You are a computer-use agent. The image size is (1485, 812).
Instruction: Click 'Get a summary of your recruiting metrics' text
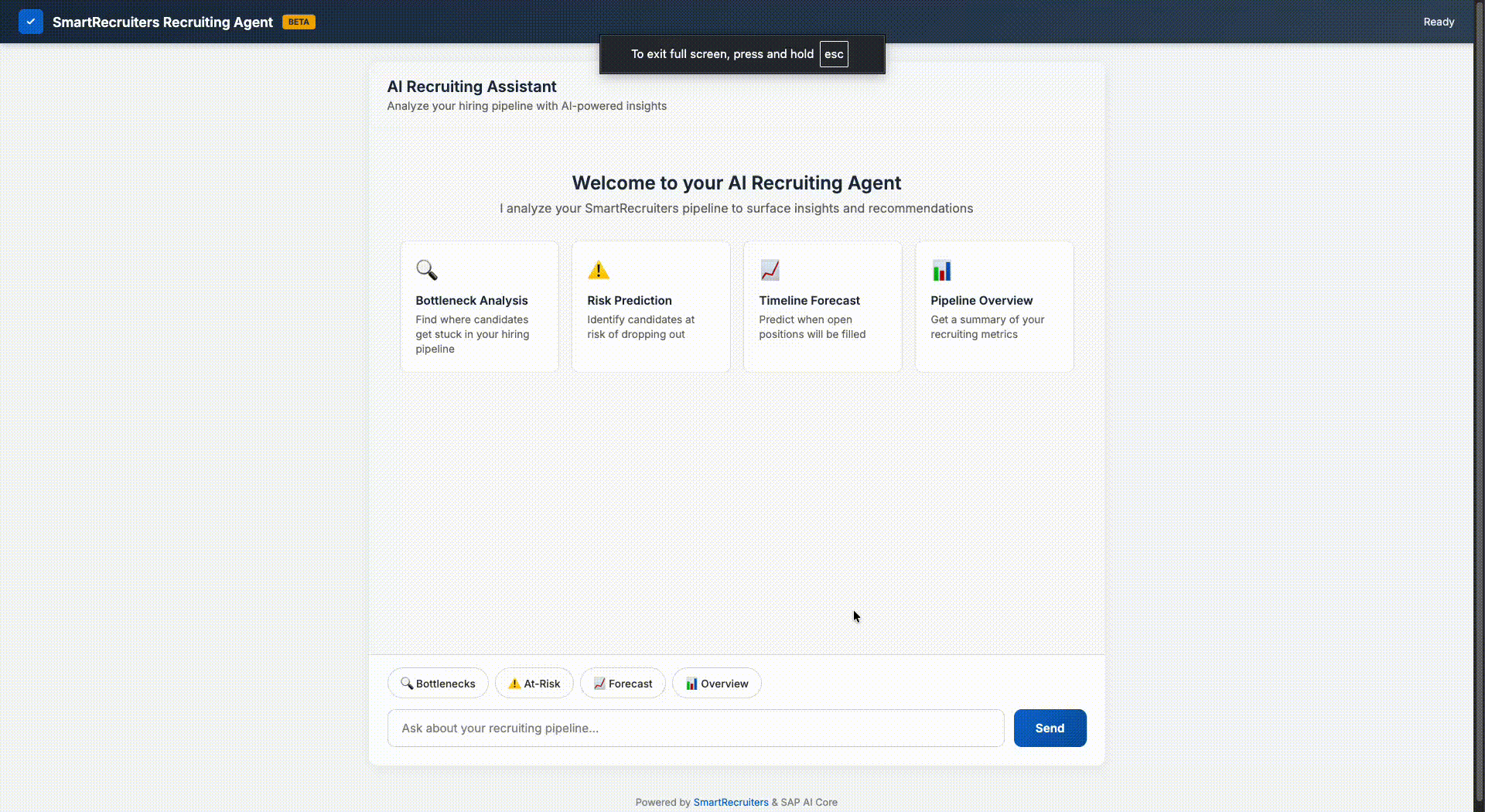click(987, 326)
